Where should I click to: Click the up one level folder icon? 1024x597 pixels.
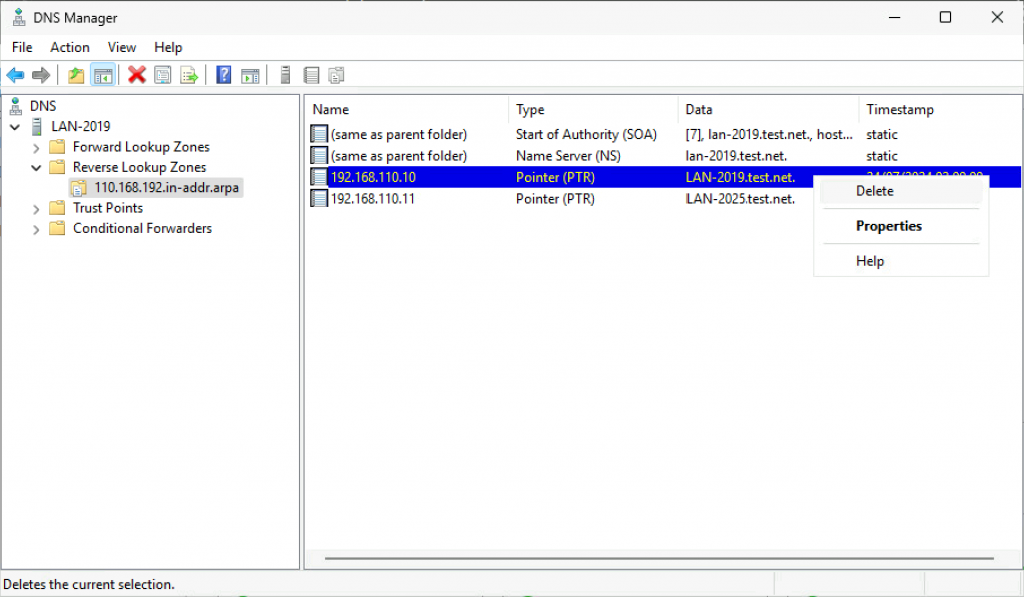pyautogui.click(x=75, y=74)
